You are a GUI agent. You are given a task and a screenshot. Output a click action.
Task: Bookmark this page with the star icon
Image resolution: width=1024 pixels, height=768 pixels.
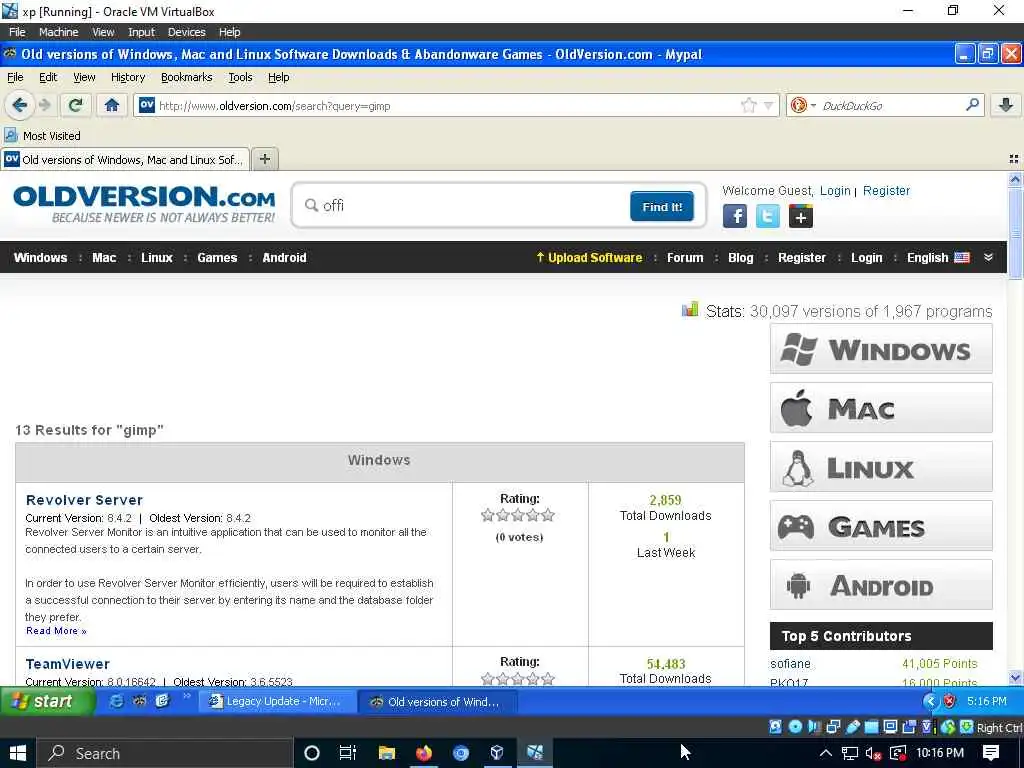748,105
